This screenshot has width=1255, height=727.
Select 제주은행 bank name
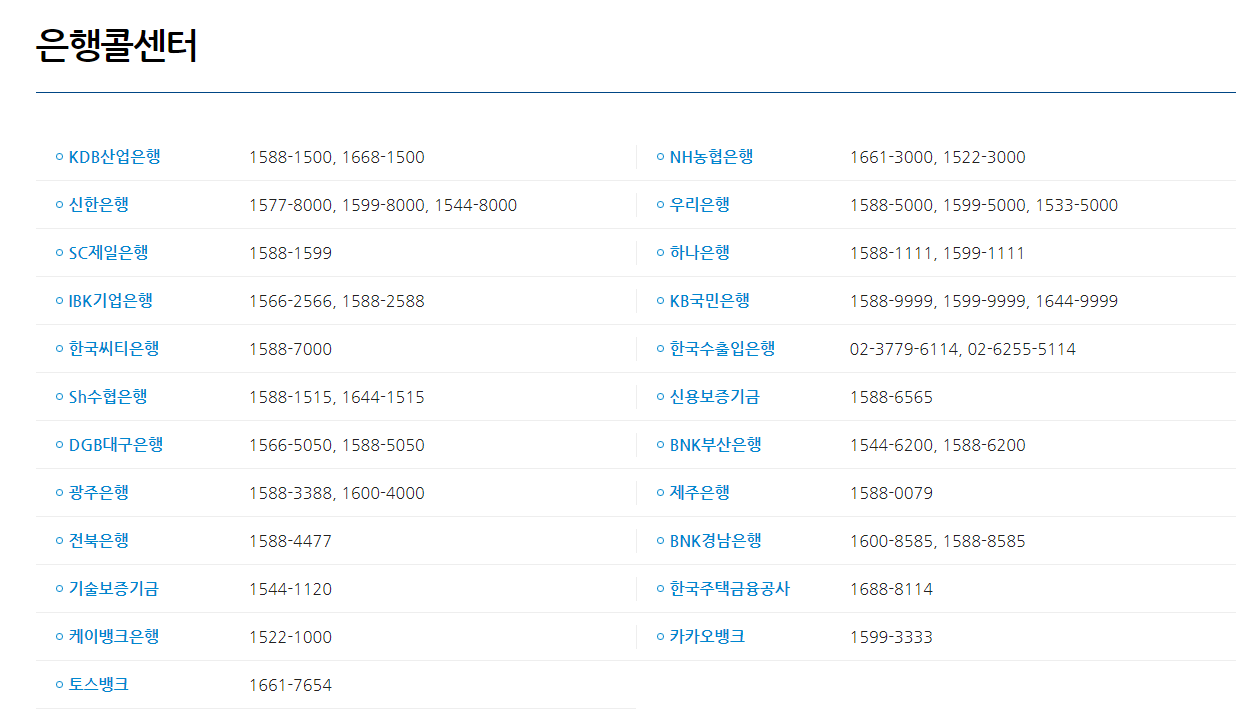tap(699, 493)
